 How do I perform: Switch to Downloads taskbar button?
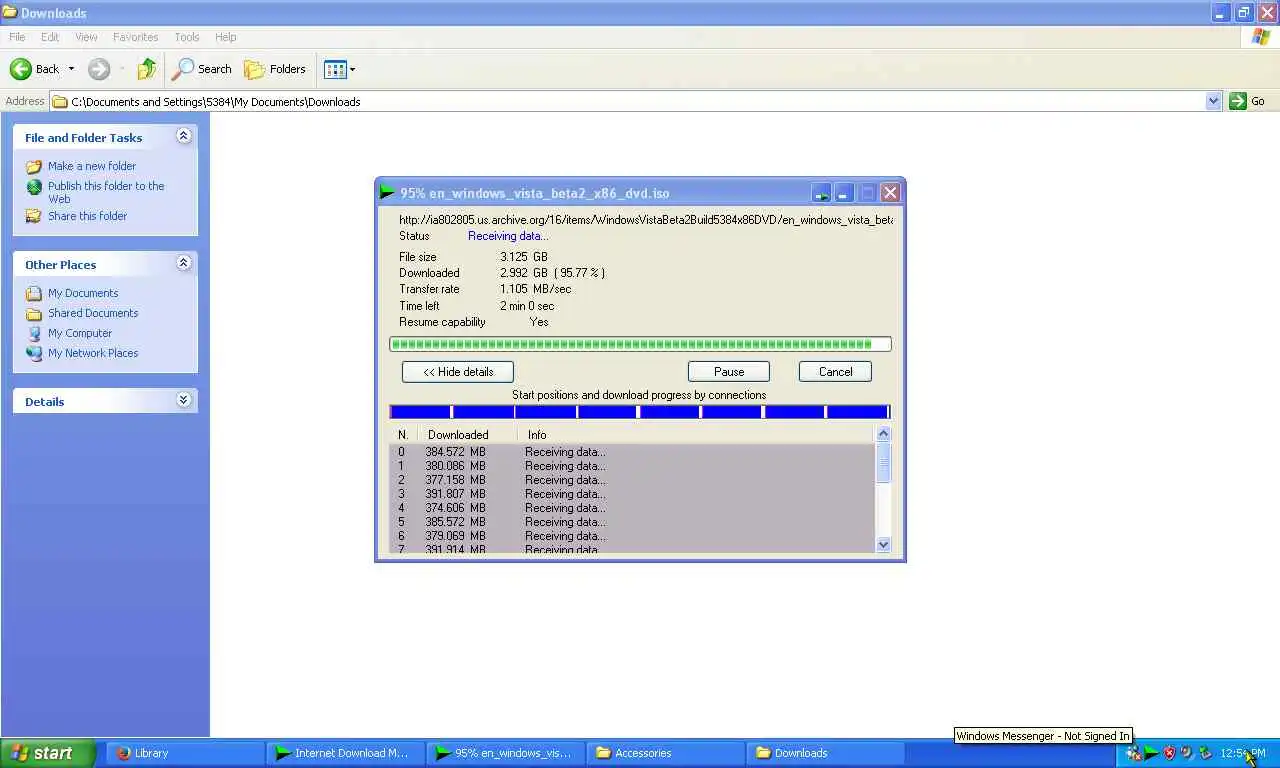pyautogui.click(x=825, y=753)
